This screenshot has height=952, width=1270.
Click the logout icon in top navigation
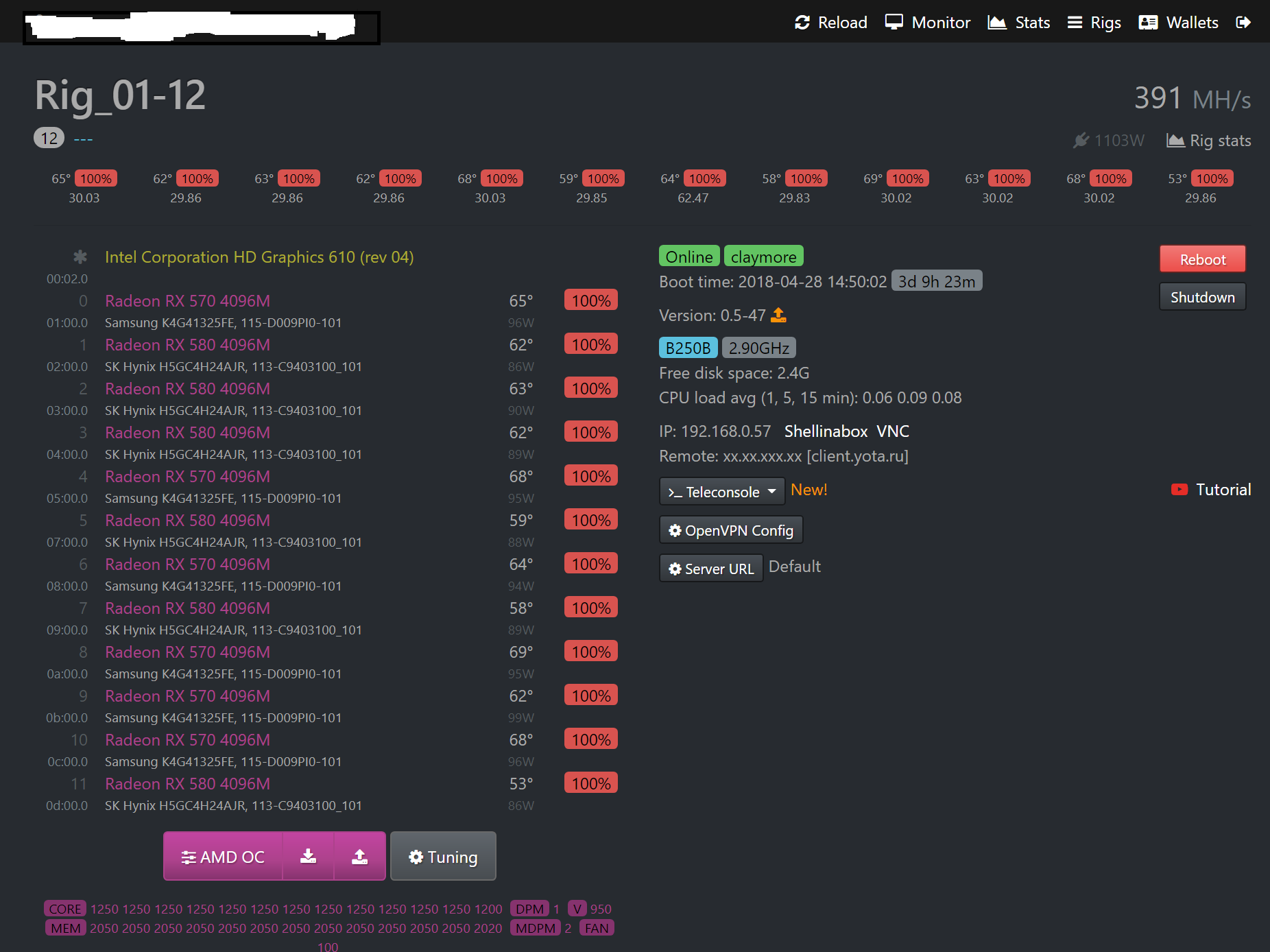point(1243,23)
